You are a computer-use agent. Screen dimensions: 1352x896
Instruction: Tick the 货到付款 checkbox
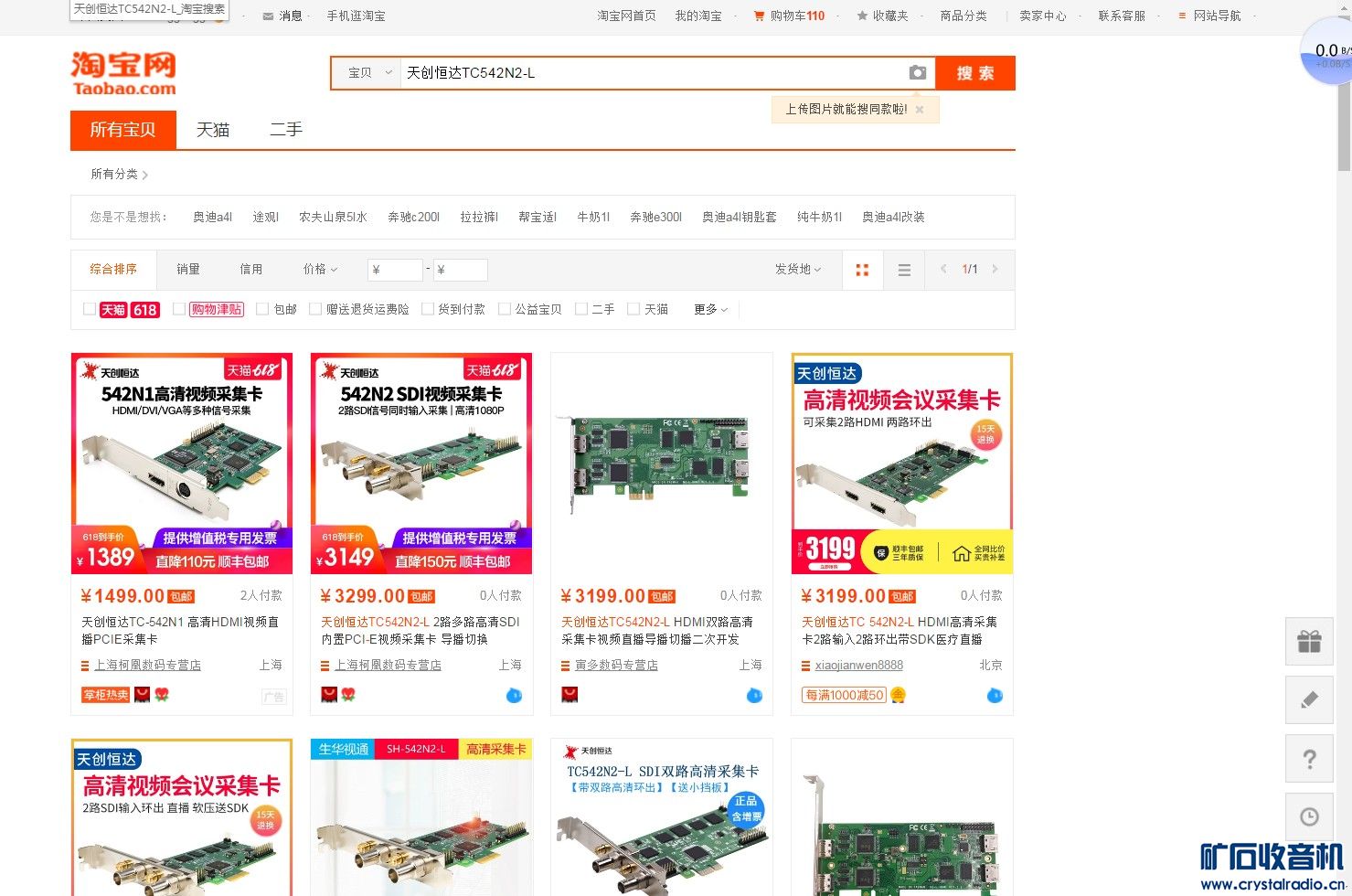(427, 309)
